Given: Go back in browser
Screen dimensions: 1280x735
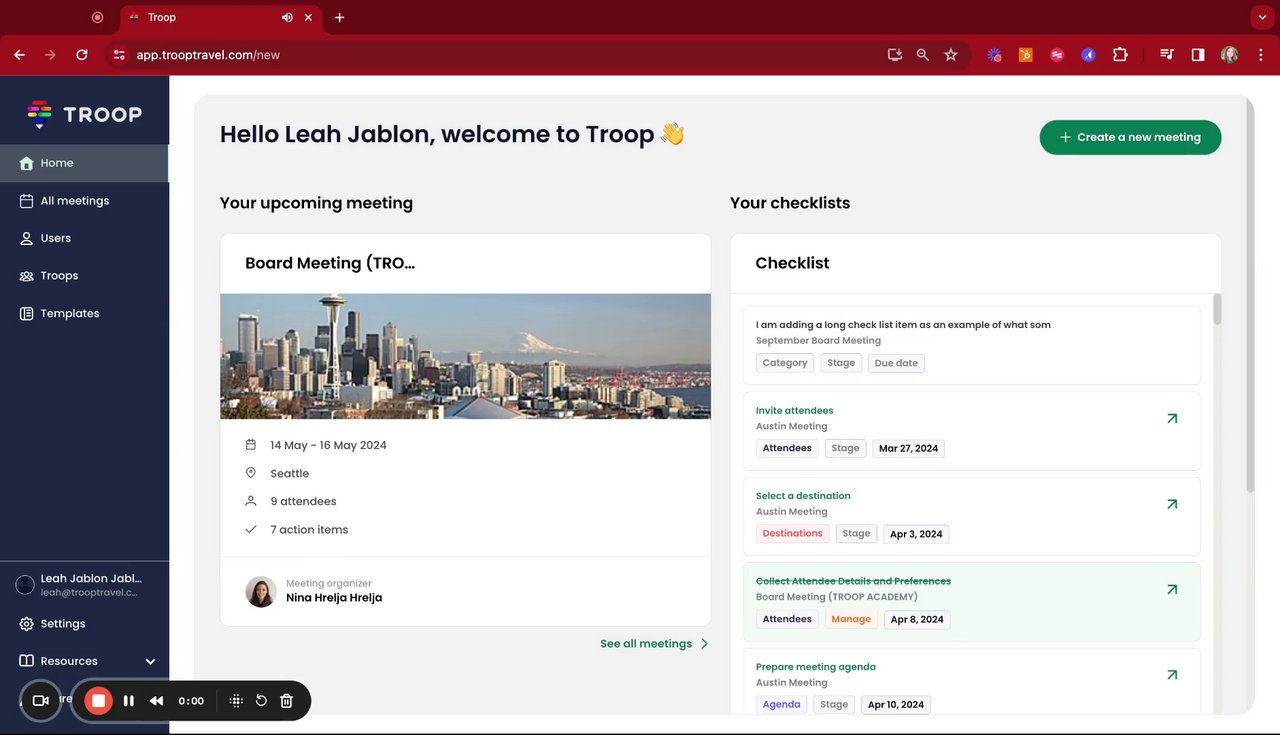Looking at the screenshot, I should [x=19, y=55].
